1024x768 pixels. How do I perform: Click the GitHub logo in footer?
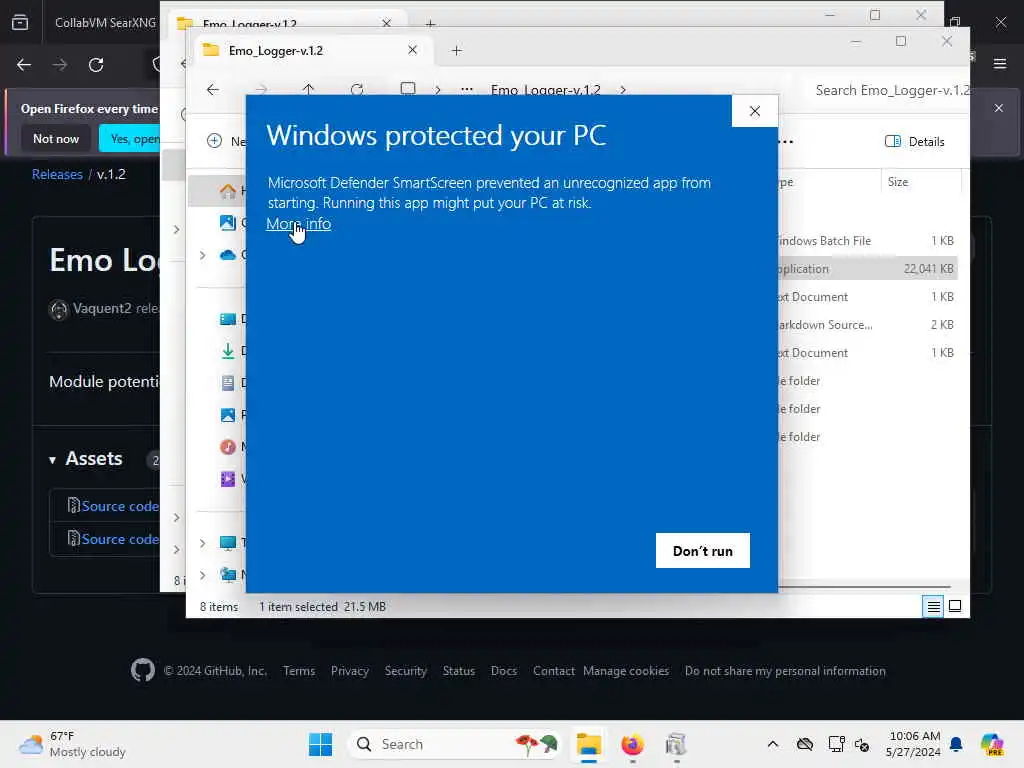[x=142, y=670]
